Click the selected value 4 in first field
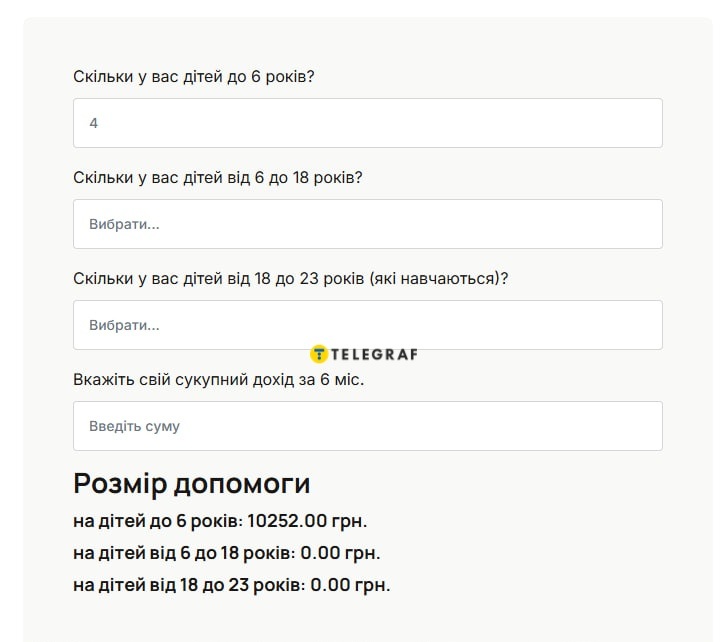723x642 pixels. tap(94, 123)
